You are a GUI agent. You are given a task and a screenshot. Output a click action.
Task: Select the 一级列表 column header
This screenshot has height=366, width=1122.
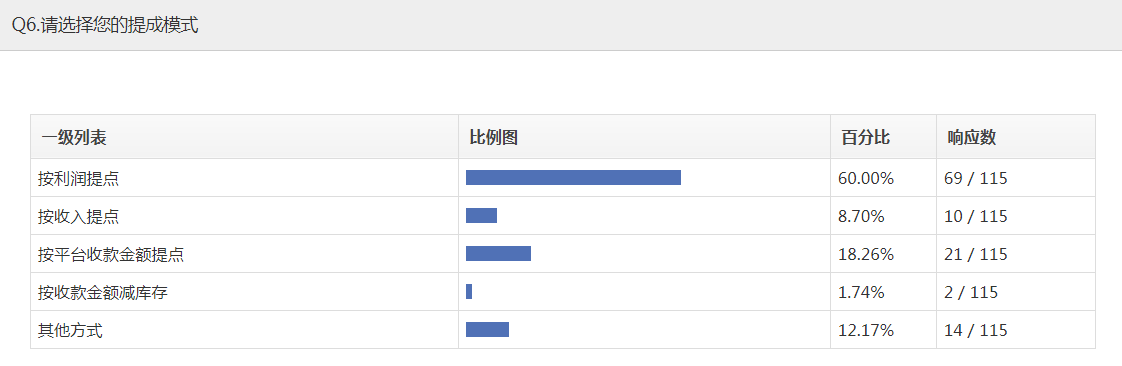74,138
